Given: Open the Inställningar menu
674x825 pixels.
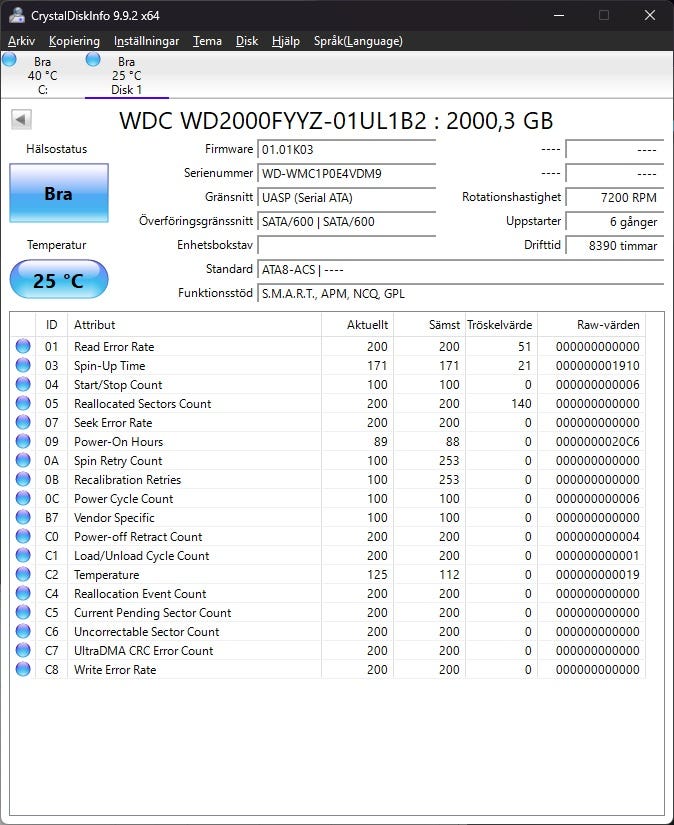Looking at the screenshot, I should point(146,41).
